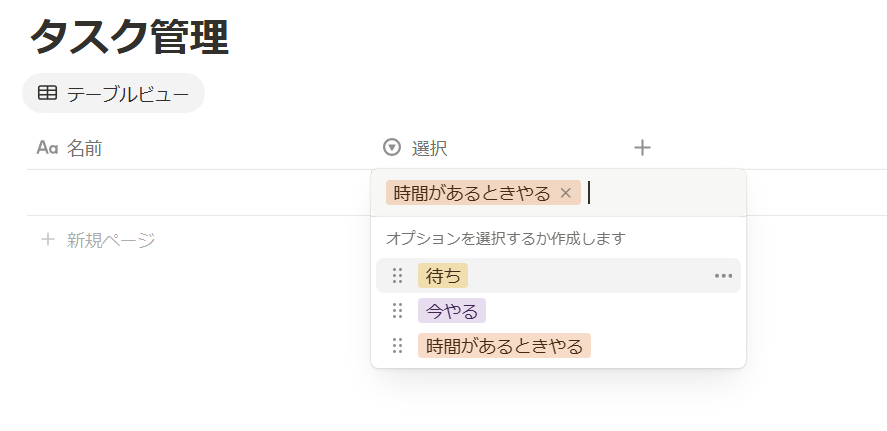Select the 待ち option tag
Viewport: 887px width, 431px height.
tap(443, 276)
